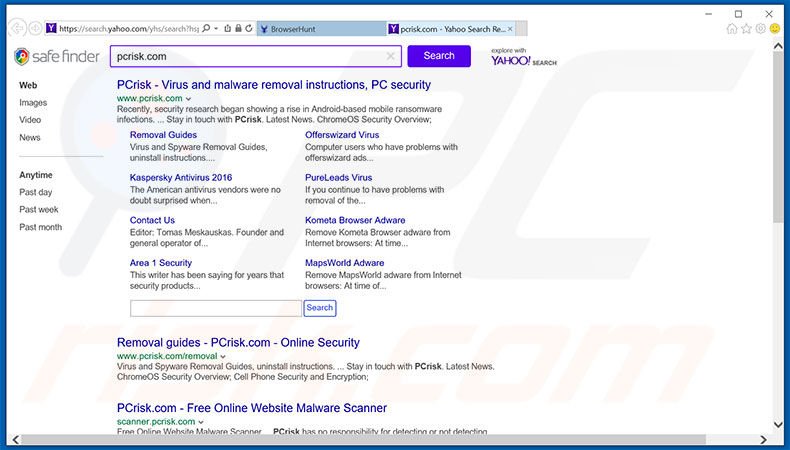This screenshot has height=450, width=790.
Task: Click the browser Forward arrow button
Action: click(x=35, y=29)
